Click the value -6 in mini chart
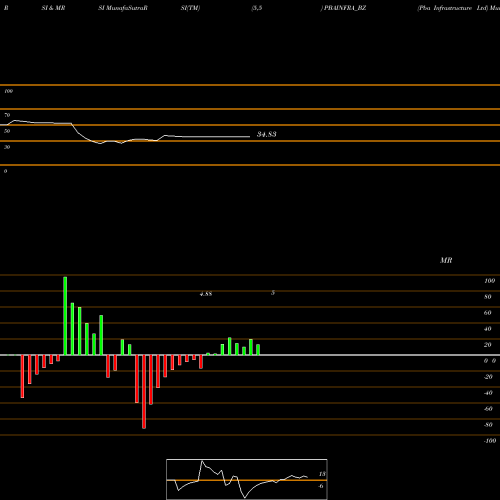Image resolution: width=500 pixels, height=500 pixels. coord(321,486)
